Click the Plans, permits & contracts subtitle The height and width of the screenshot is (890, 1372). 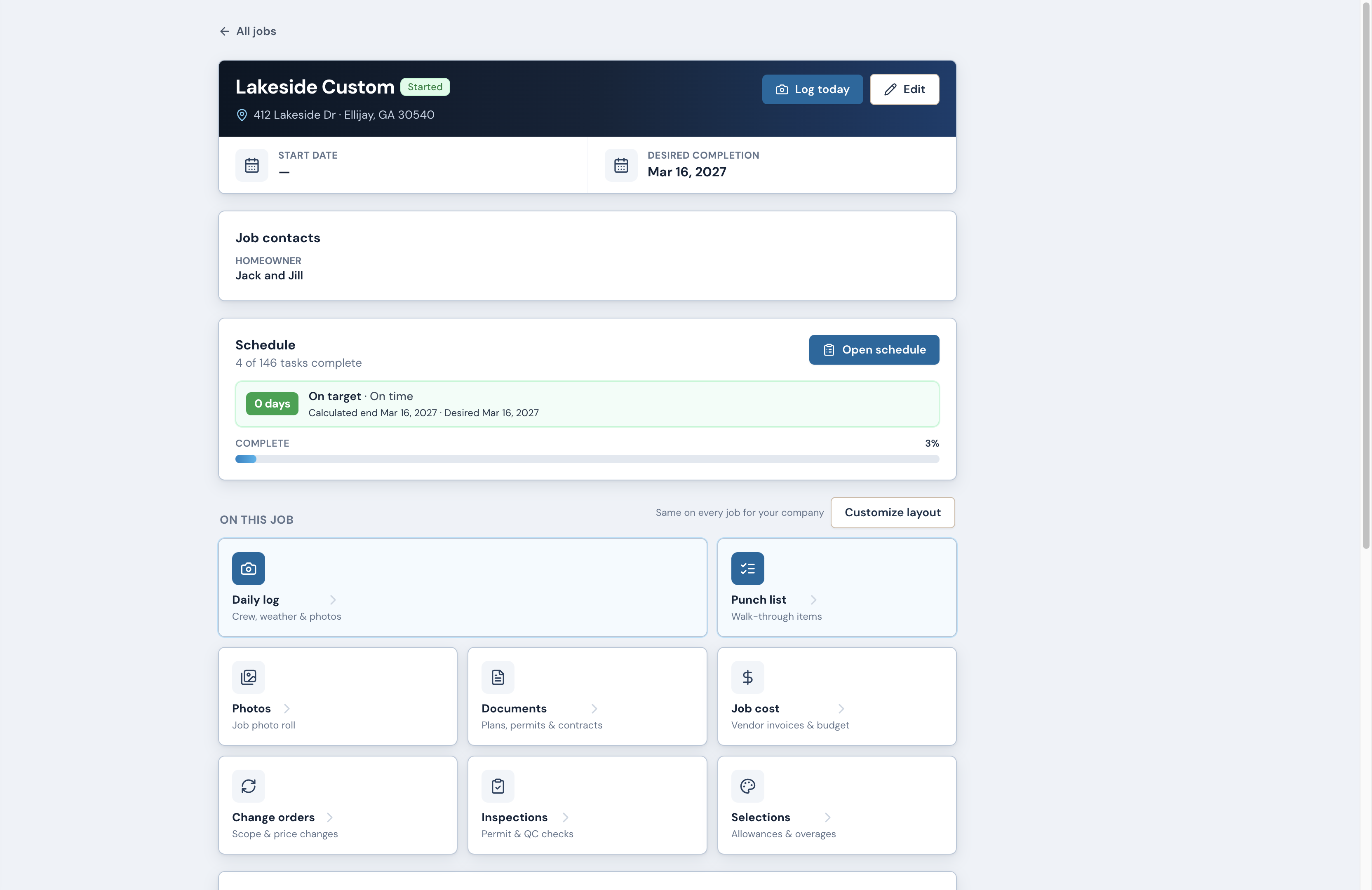coord(542,725)
